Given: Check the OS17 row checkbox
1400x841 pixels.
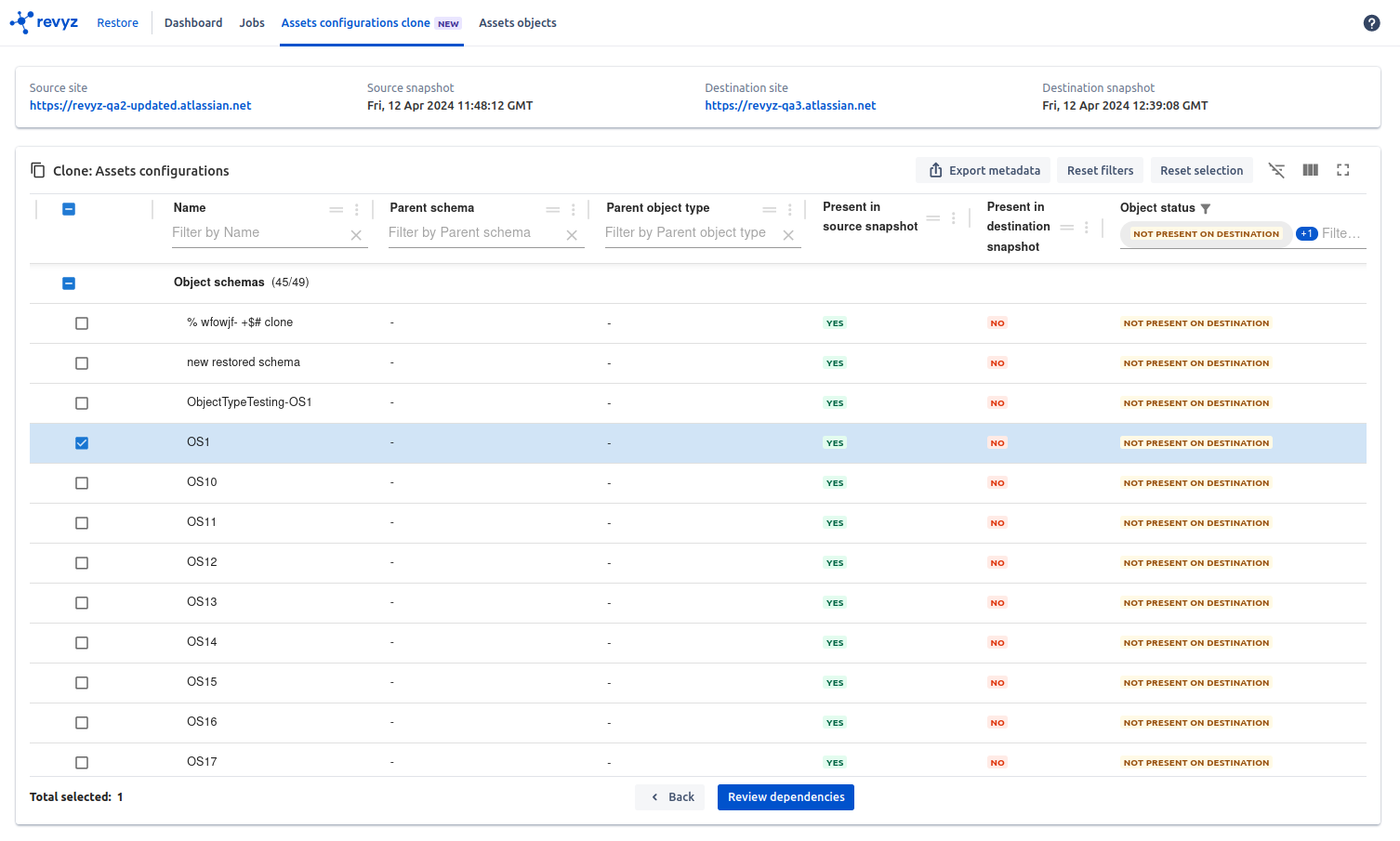Looking at the screenshot, I should tap(82, 763).
